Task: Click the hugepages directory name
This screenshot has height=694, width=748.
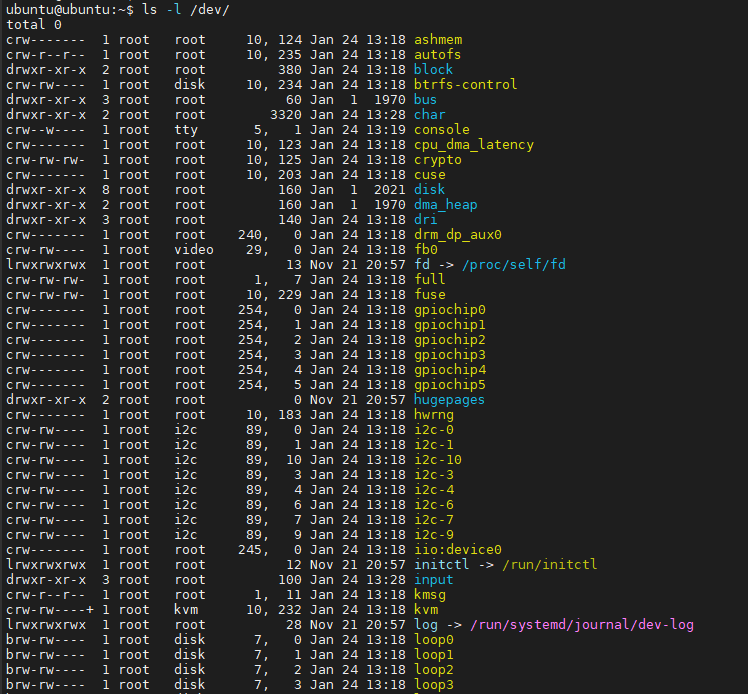Action: [x=450, y=399]
